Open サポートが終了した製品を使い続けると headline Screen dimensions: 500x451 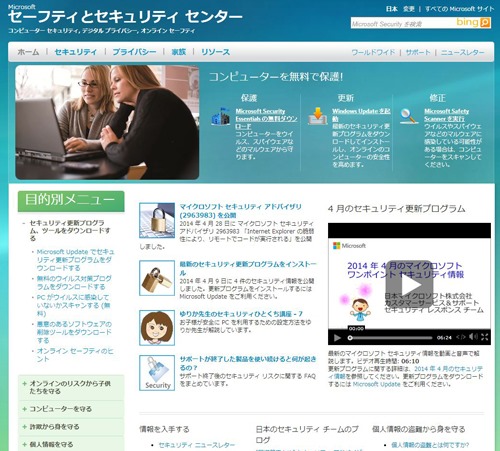(248, 363)
